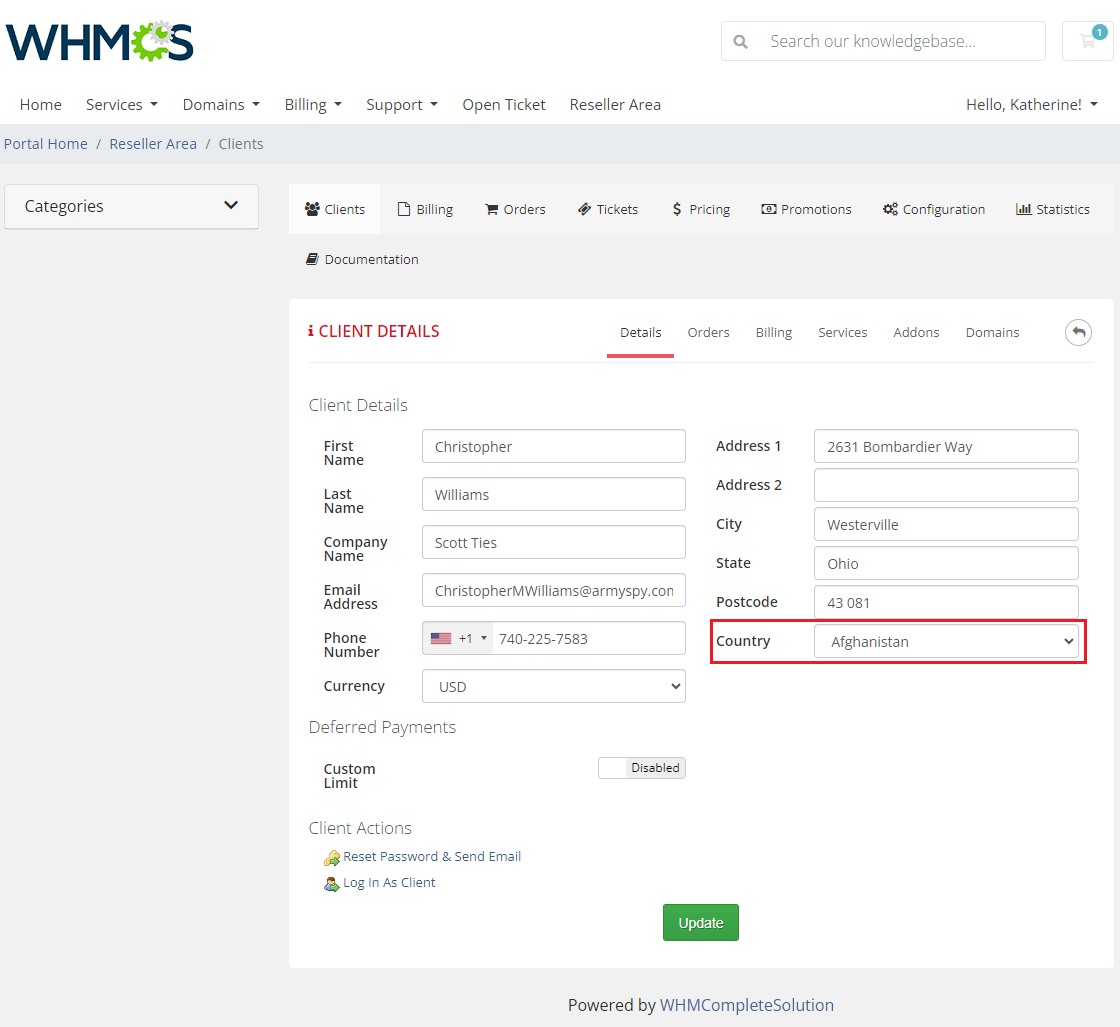Click the City field Westerville
This screenshot has width=1120, height=1027.
point(946,524)
